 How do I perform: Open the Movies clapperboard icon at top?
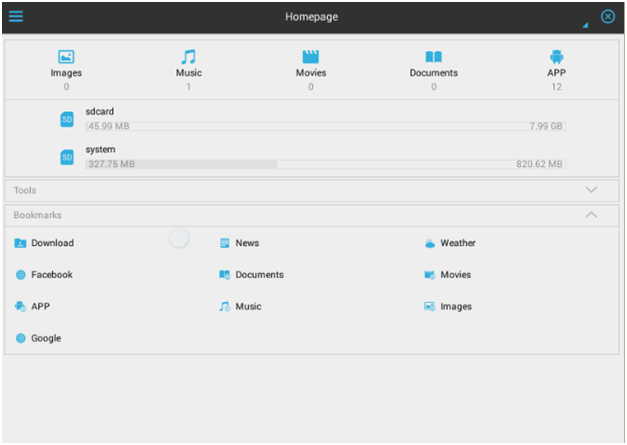point(311,57)
